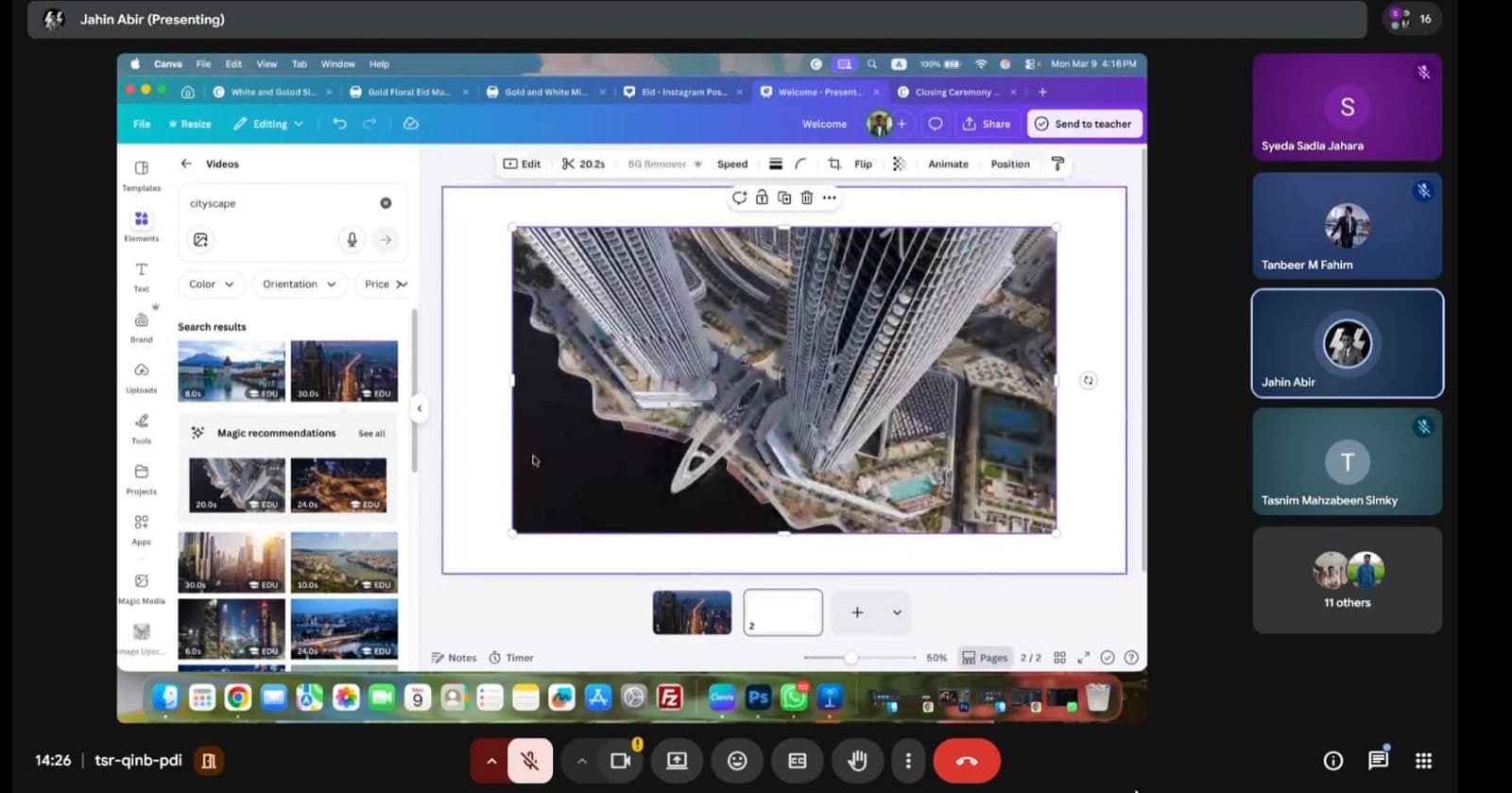Screen dimensions: 1512x793
Task: Click the cloud save status icon
Action: tap(410, 124)
